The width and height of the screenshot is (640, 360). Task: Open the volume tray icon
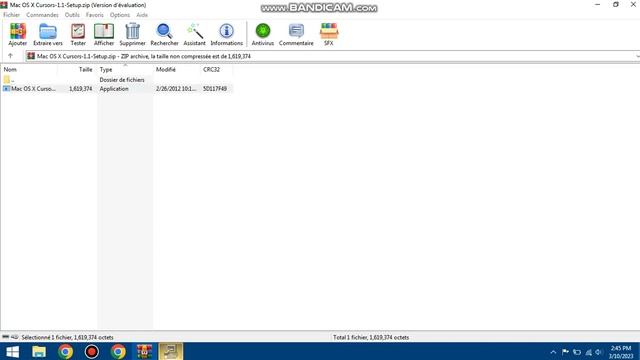599,352
